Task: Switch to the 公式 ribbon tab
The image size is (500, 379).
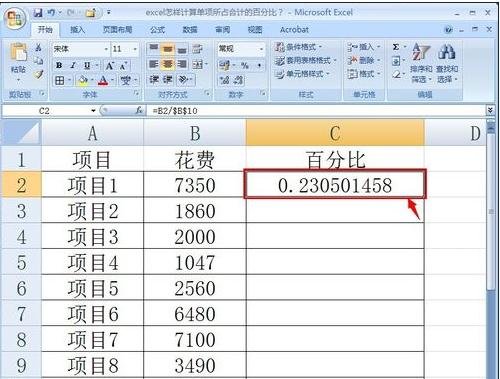Action: click(x=157, y=30)
